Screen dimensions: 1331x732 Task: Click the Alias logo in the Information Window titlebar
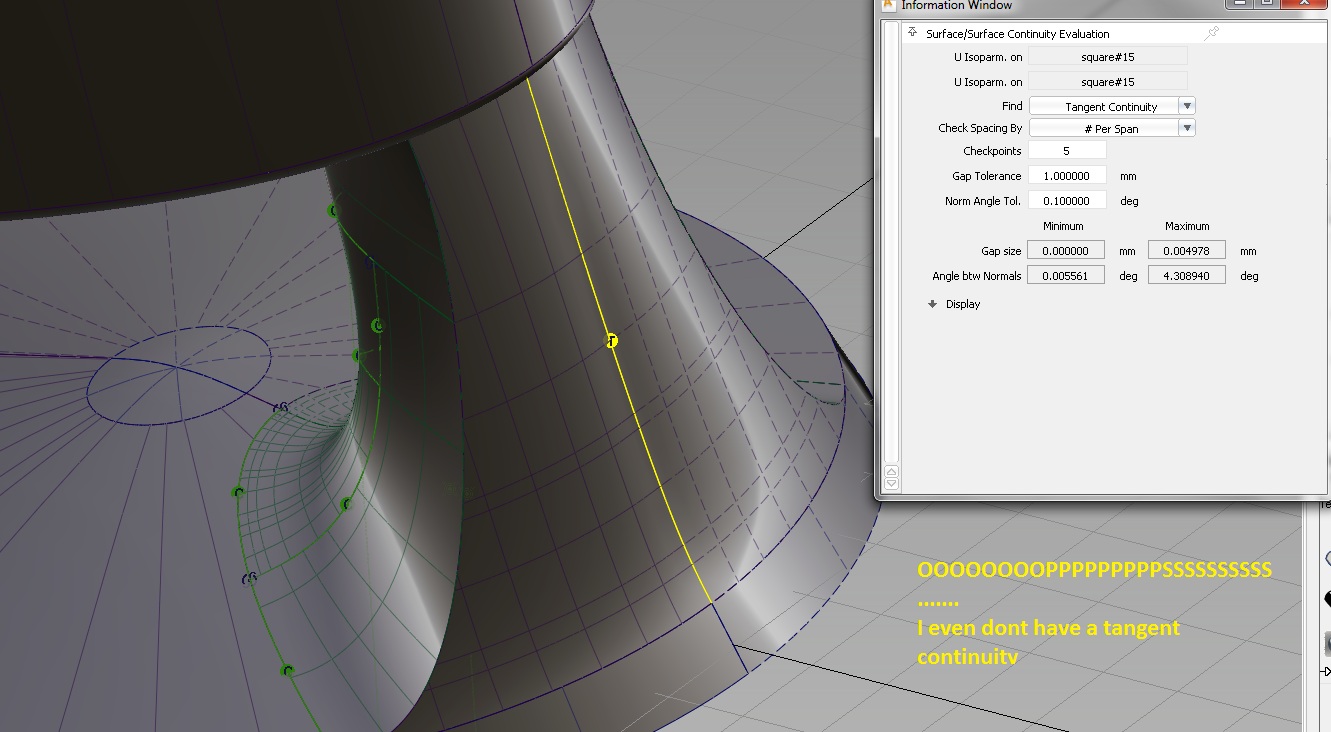(x=888, y=6)
